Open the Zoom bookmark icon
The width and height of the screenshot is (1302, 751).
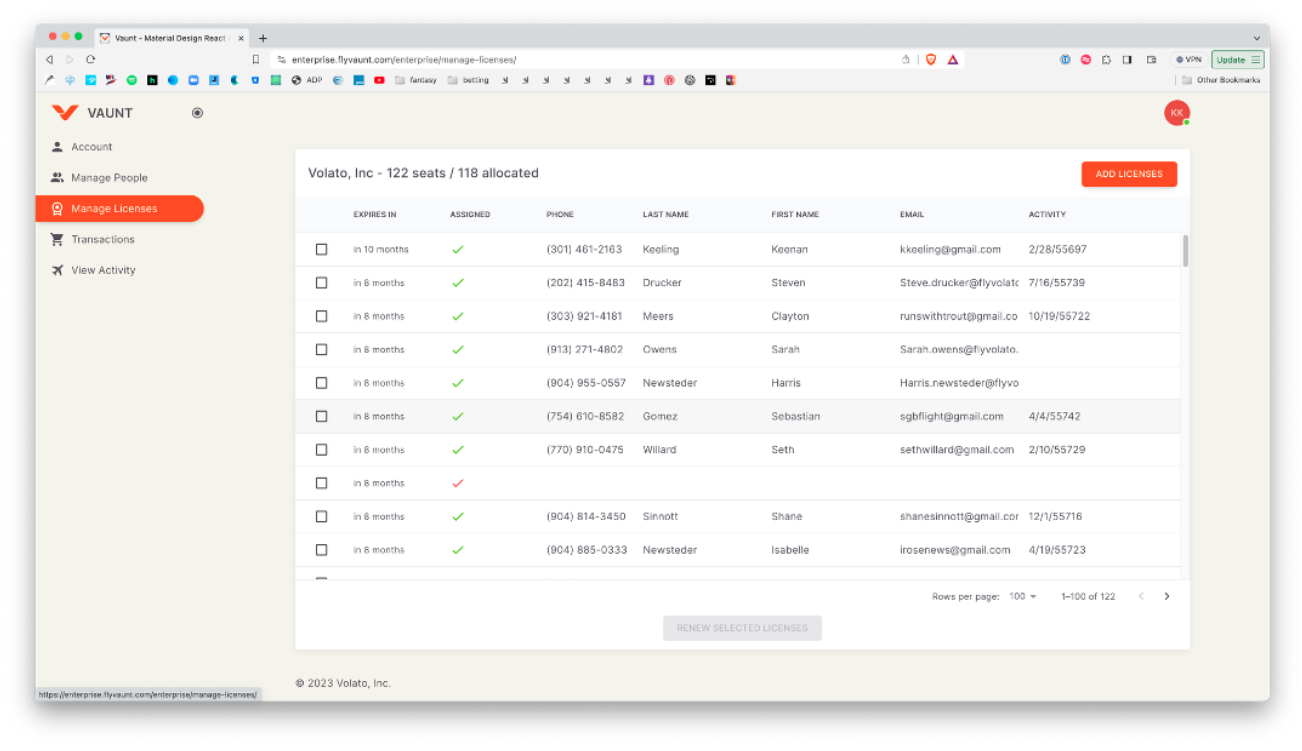(x=193, y=80)
